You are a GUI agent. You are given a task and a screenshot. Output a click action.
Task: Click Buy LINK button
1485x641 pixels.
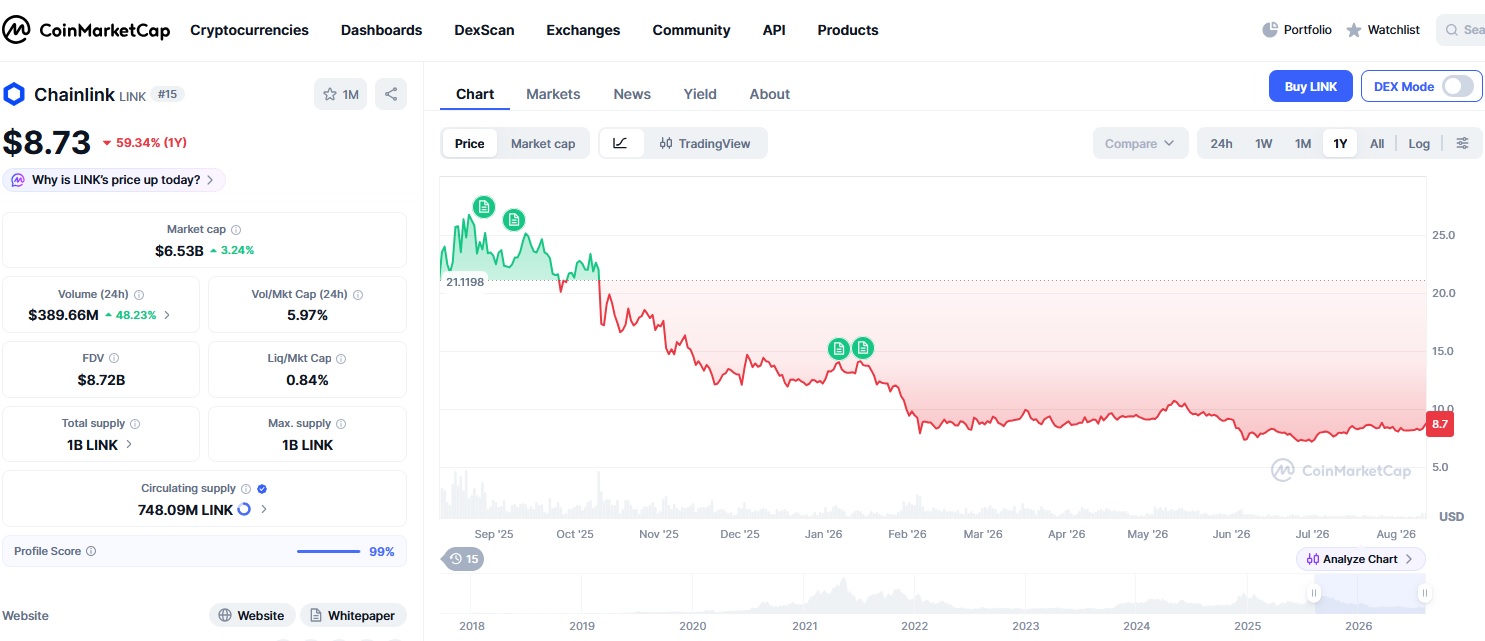pyautogui.click(x=1311, y=86)
